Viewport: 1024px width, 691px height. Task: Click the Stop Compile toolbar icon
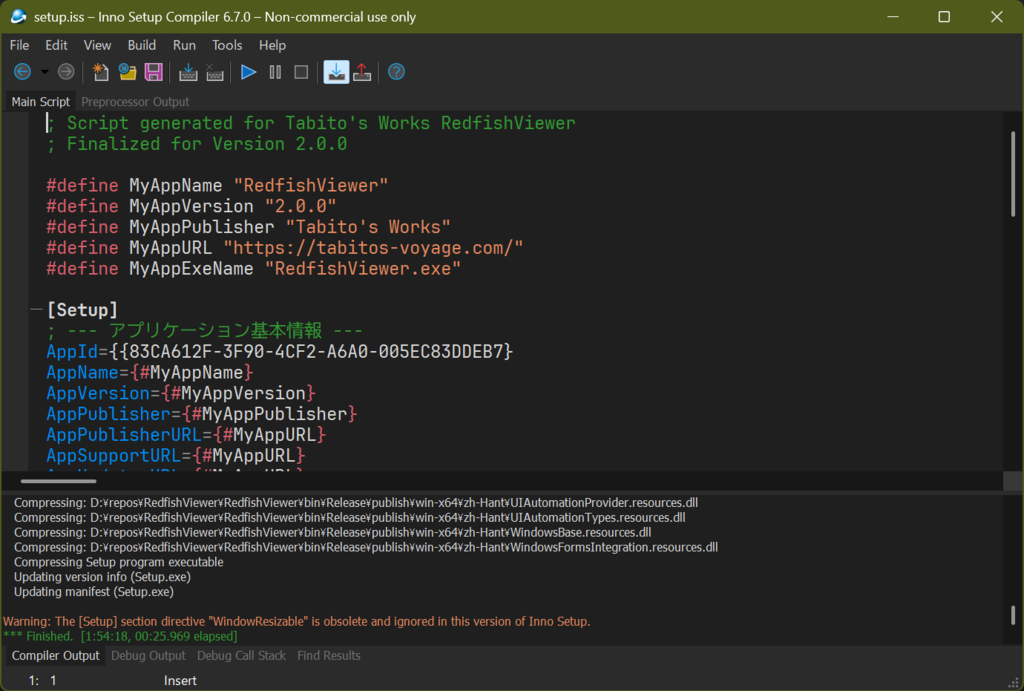[215, 72]
